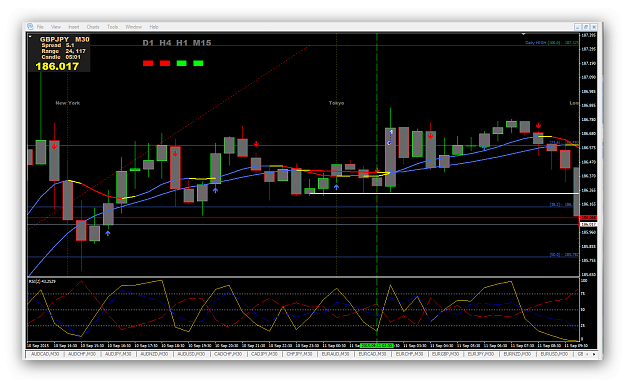
Task: Click the chart shift triangle on the top scale
Action: coord(523,34)
